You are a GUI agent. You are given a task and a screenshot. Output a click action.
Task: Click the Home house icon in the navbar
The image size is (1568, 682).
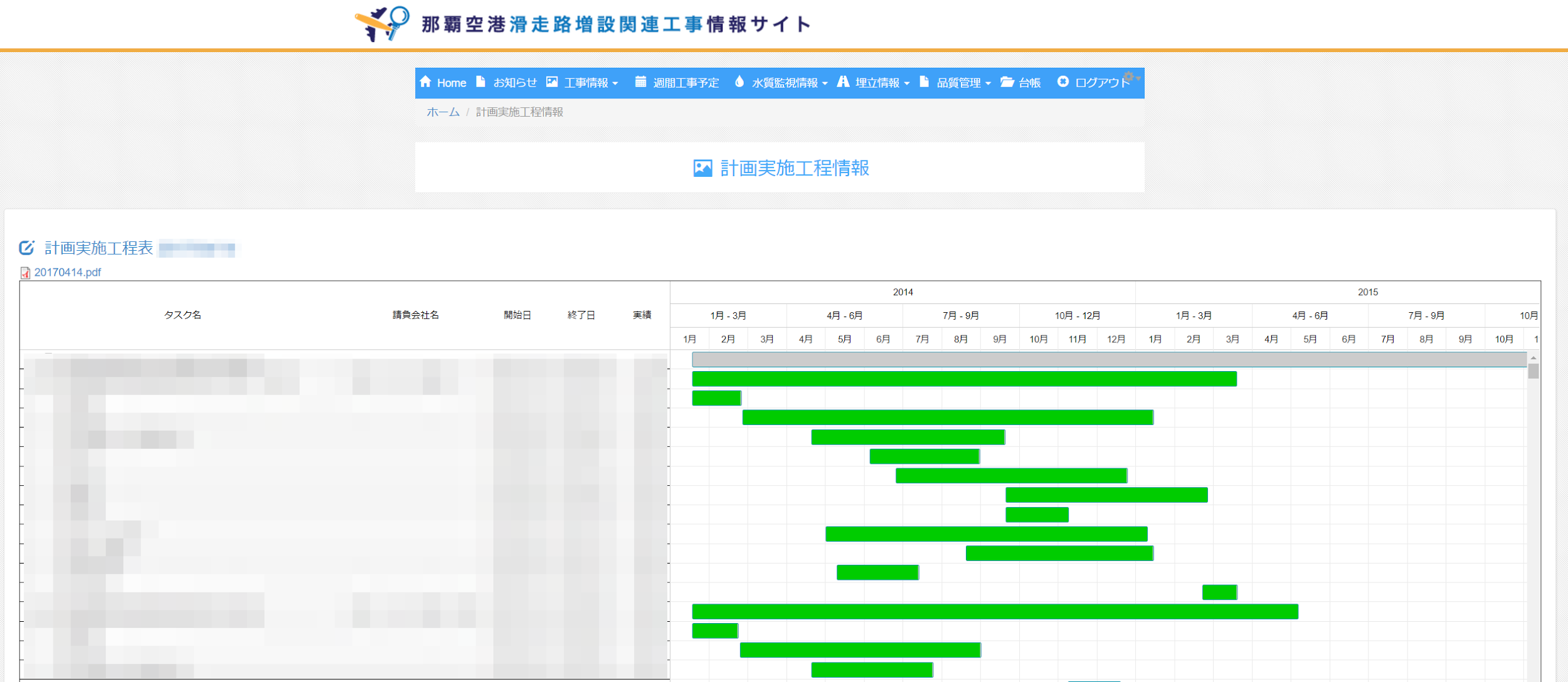click(426, 82)
